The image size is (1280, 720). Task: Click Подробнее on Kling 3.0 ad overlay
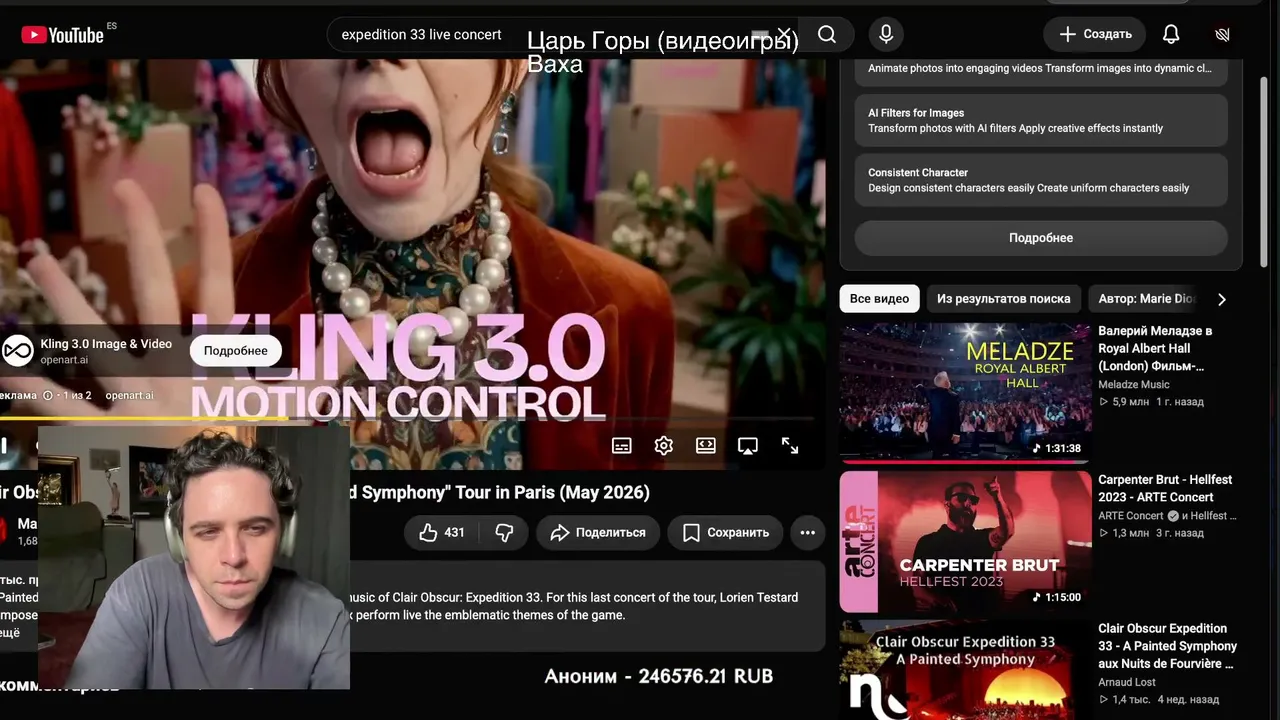coord(236,351)
